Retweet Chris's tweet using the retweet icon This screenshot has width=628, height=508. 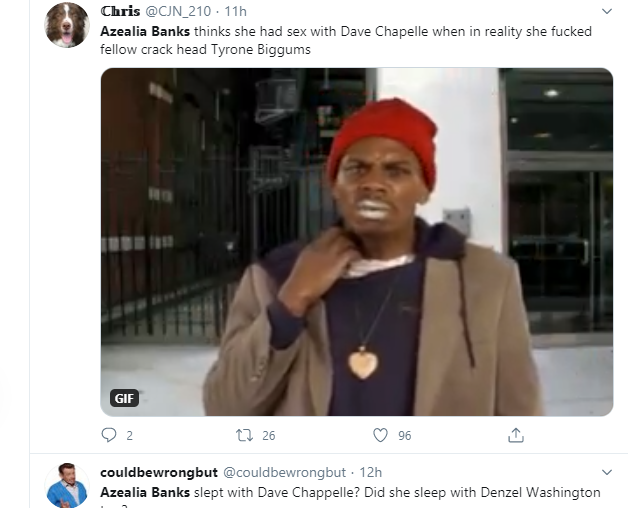pos(244,435)
